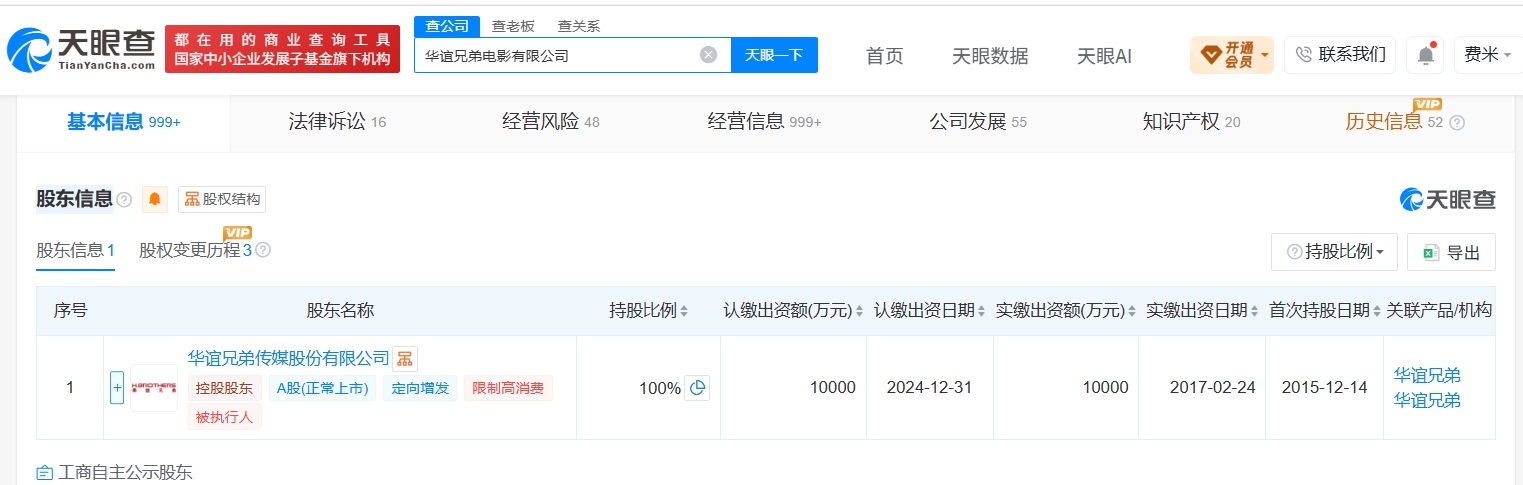Click the notification bell in the header
The image size is (1523, 485).
pyautogui.click(x=1425, y=55)
